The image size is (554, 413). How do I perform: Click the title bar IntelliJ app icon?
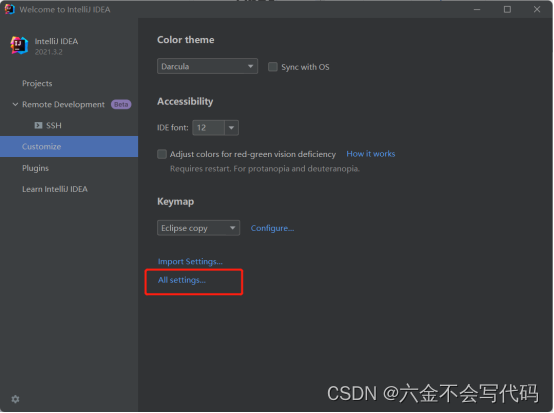coord(10,9)
